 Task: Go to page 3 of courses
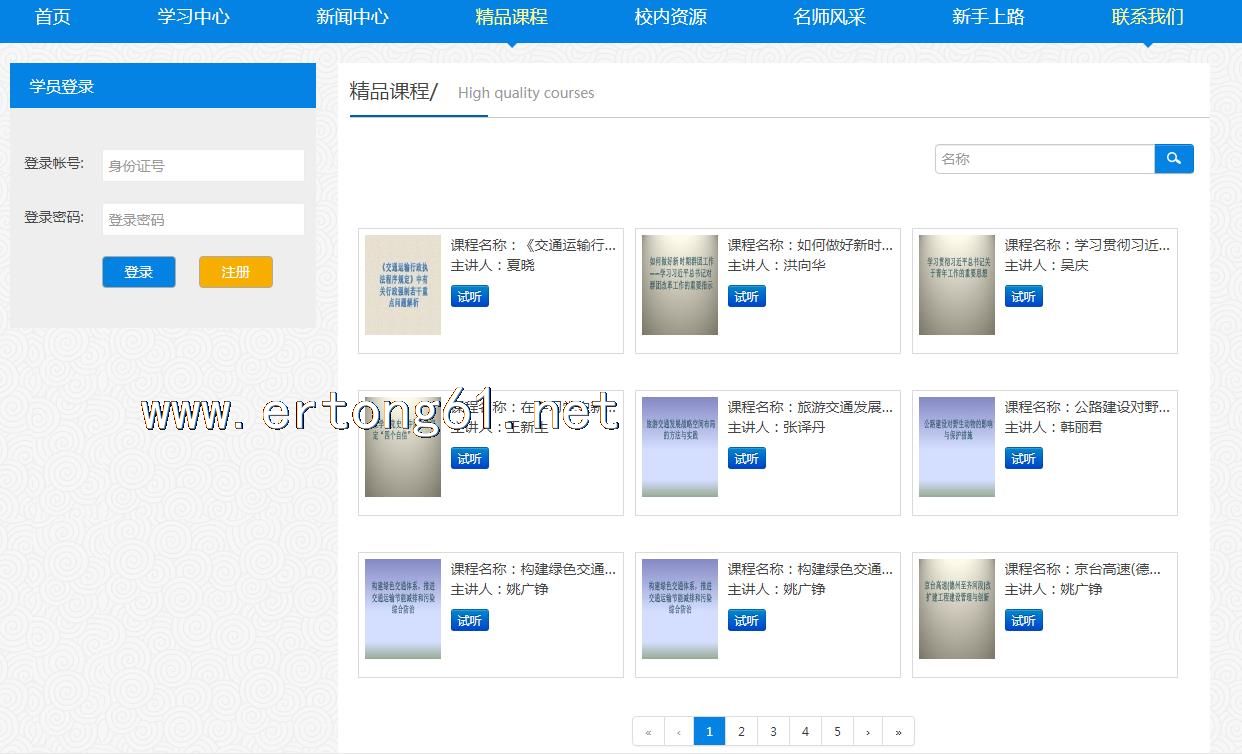[773, 732]
